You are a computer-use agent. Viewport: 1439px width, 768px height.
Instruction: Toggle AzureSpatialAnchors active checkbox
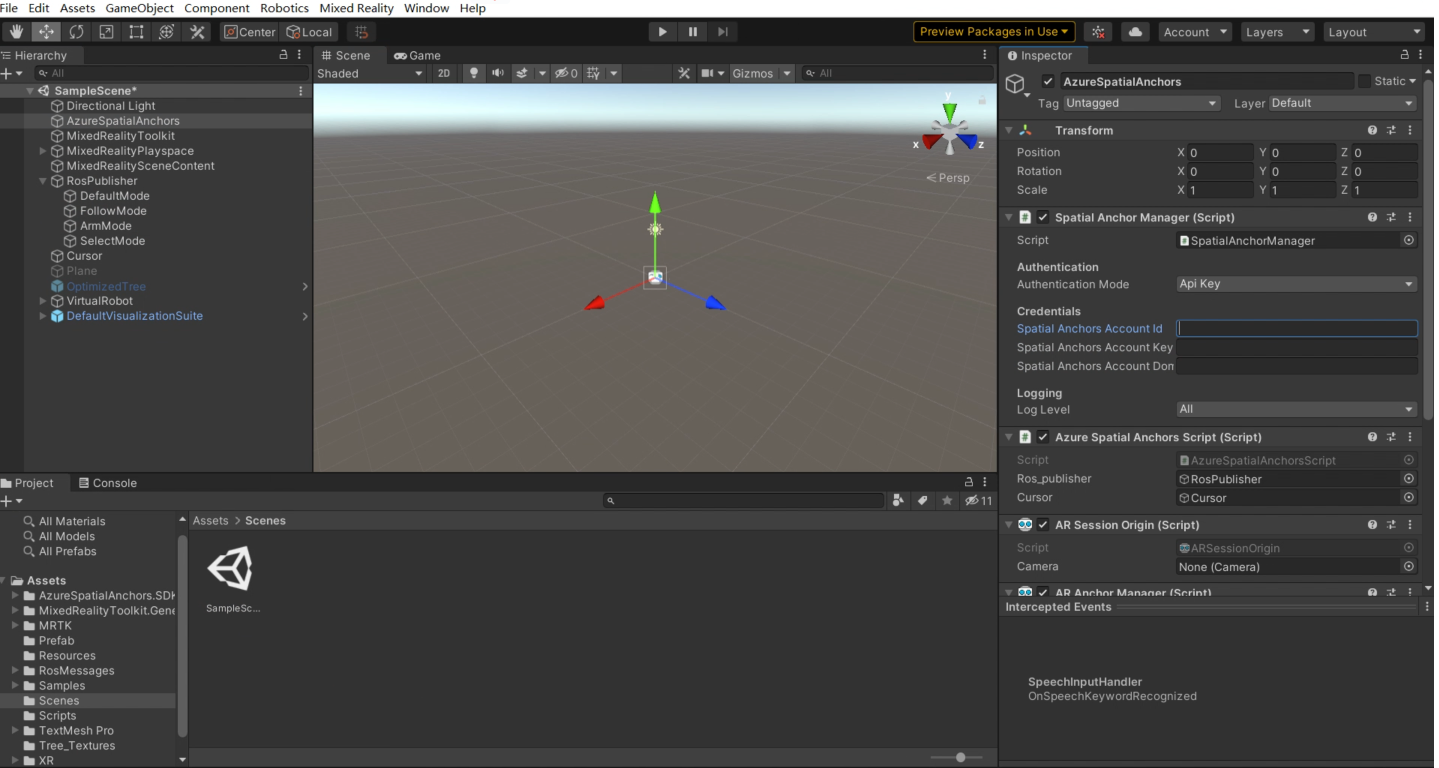(x=1048, y=81)
